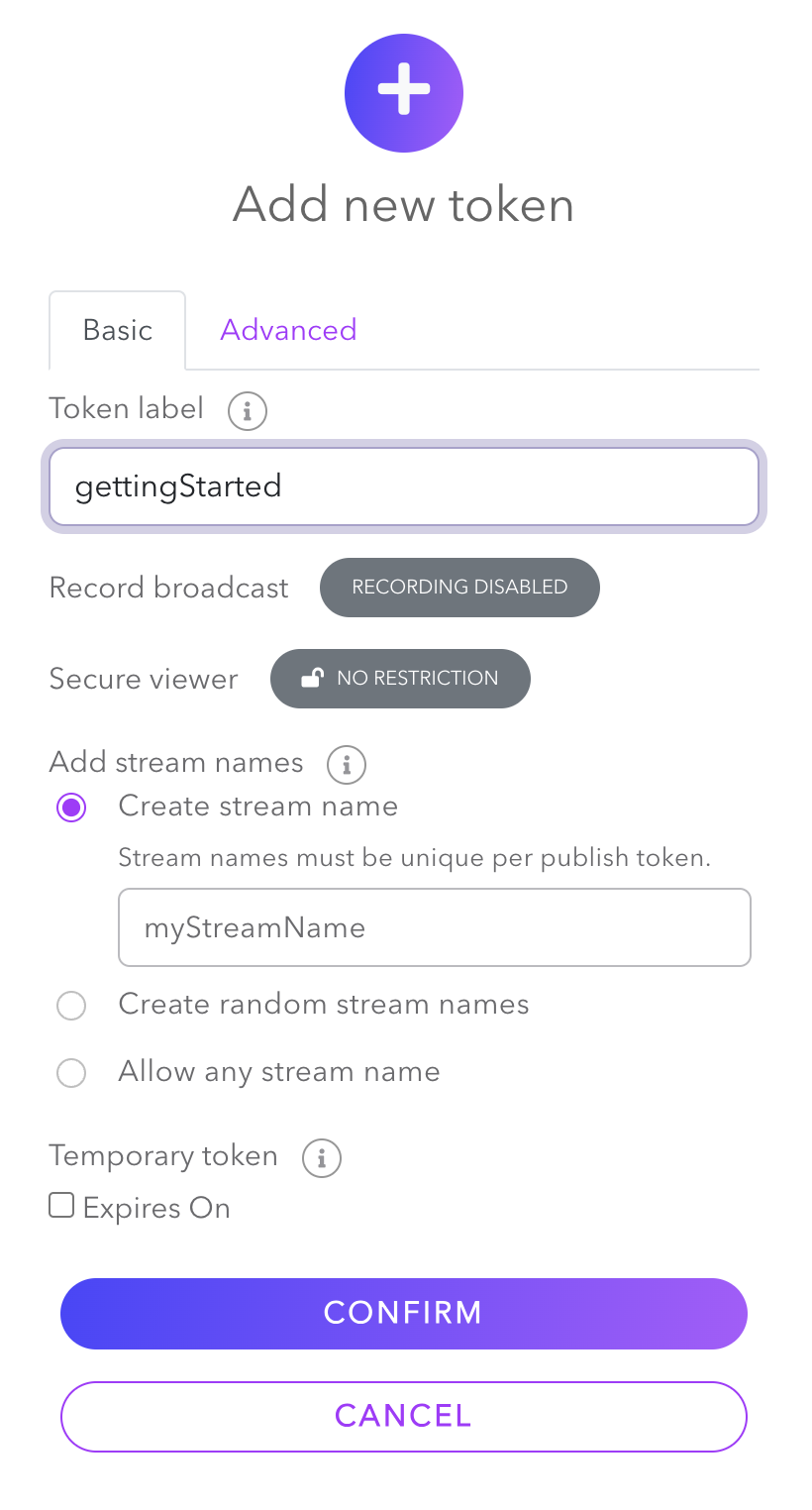Screen dimensions: 812x1510
Task: Show info for Temporary token
Action: tap(322, 1157)
